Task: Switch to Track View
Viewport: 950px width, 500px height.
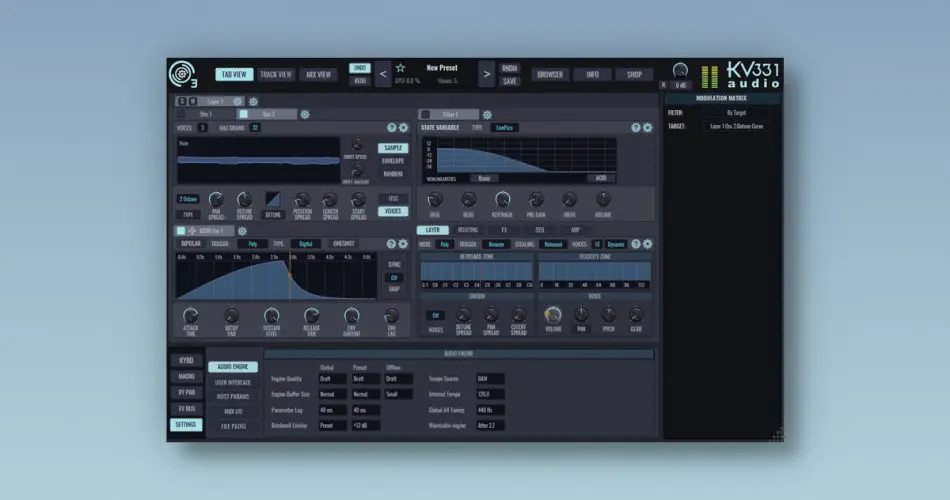Action: (276, 75)
